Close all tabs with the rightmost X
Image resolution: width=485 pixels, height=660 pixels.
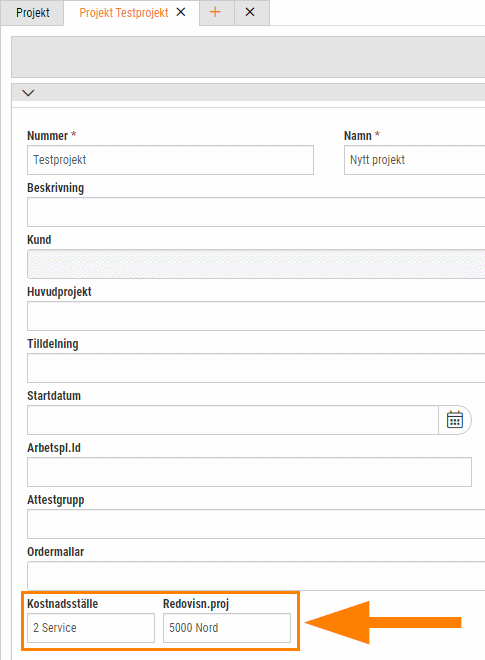250,12
